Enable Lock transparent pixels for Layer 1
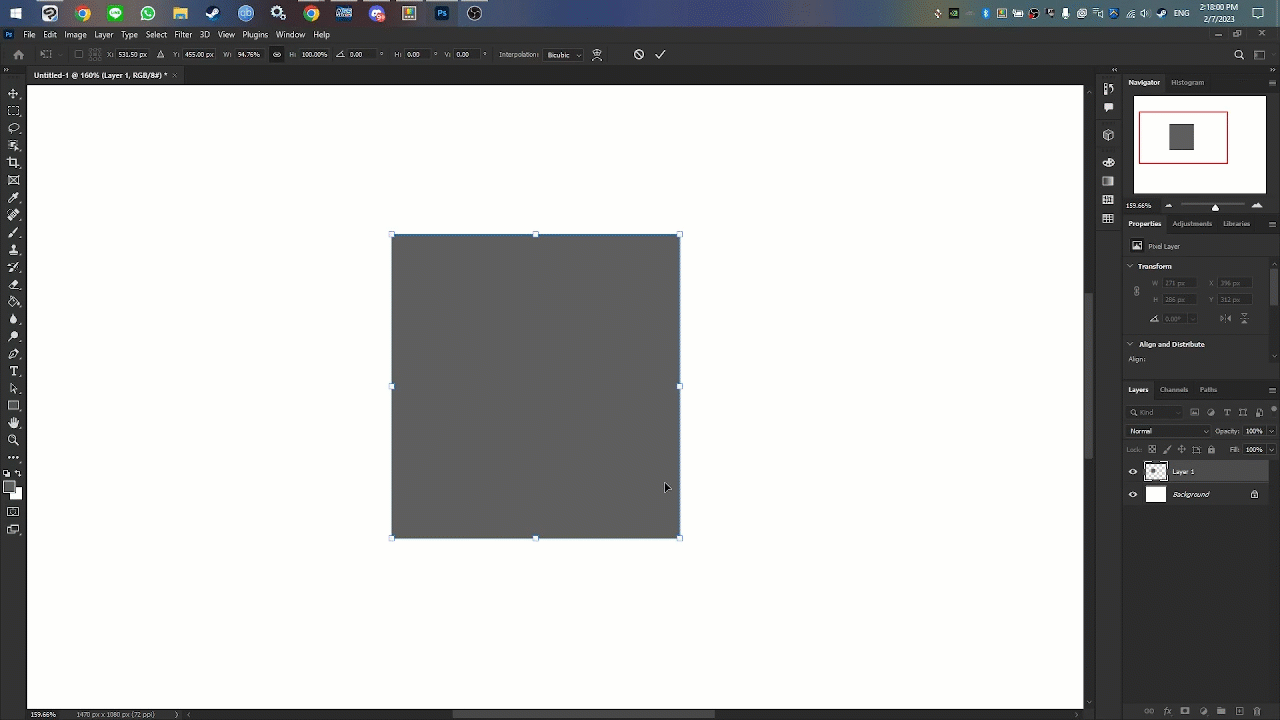The image size is (1280, 720). point(1152,450)
